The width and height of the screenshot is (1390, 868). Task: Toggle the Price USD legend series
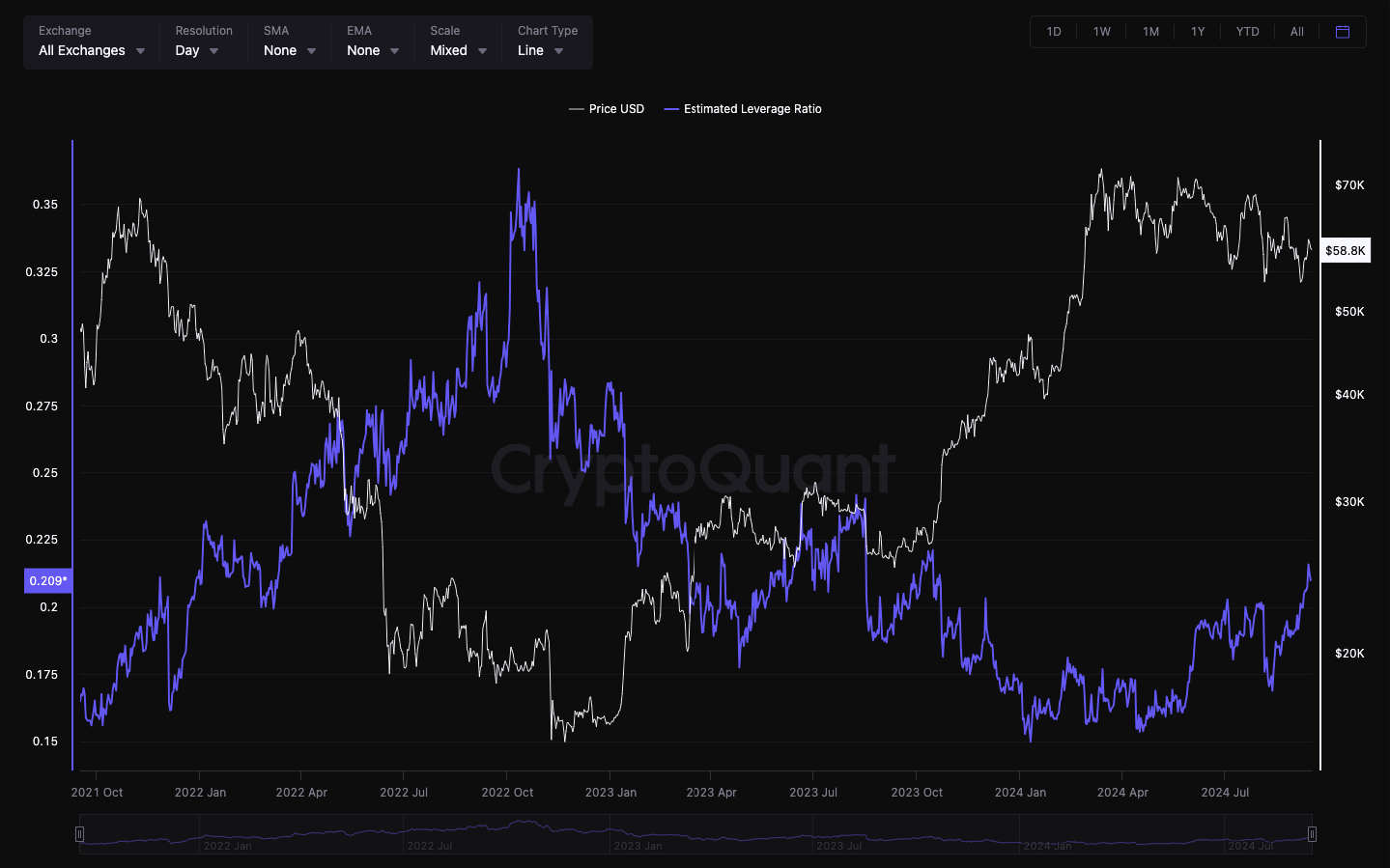[607, 109]
